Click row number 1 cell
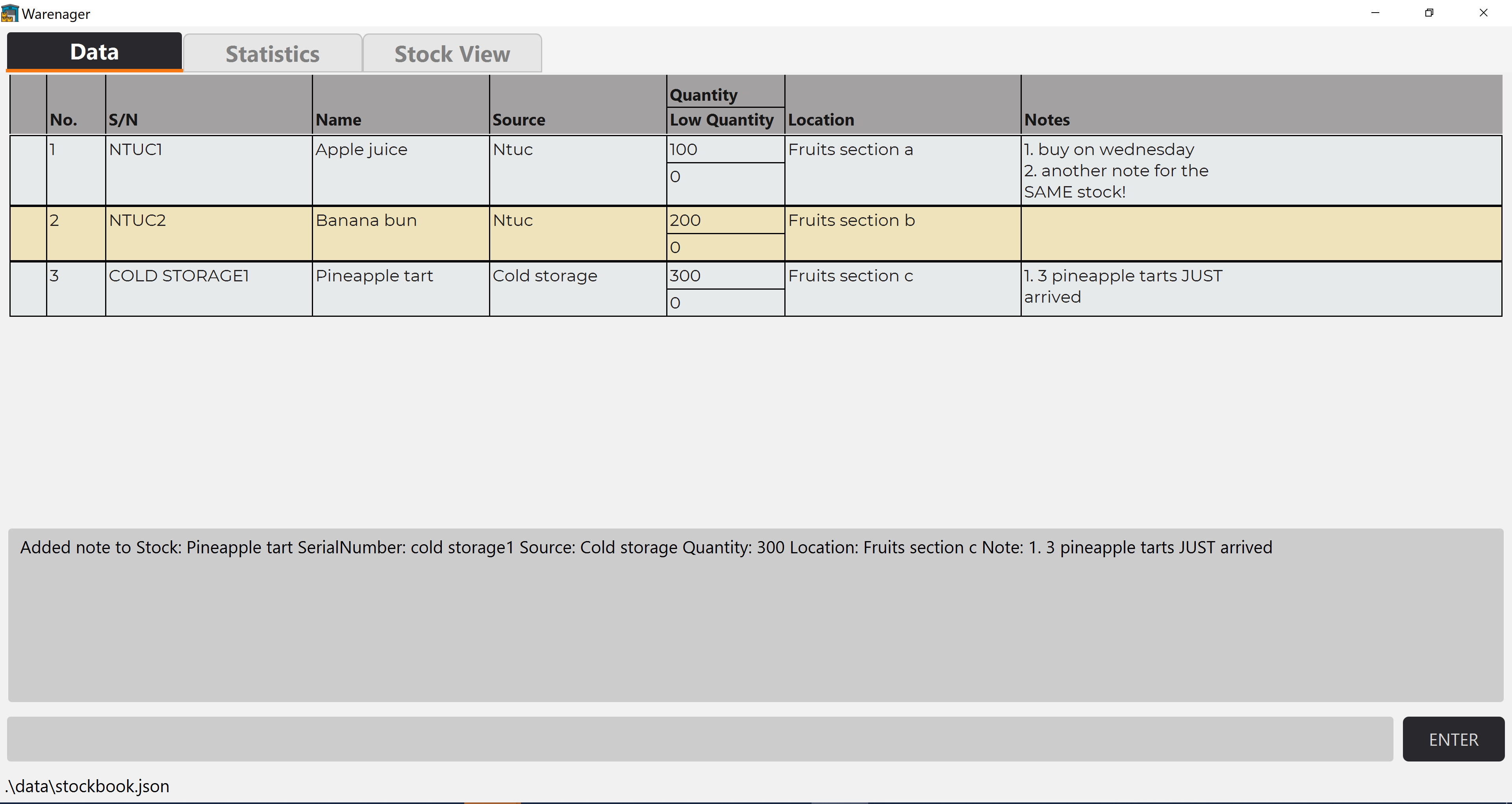Image resolution: width=1512 pixels, height=804 pixels. coord(76,170)
